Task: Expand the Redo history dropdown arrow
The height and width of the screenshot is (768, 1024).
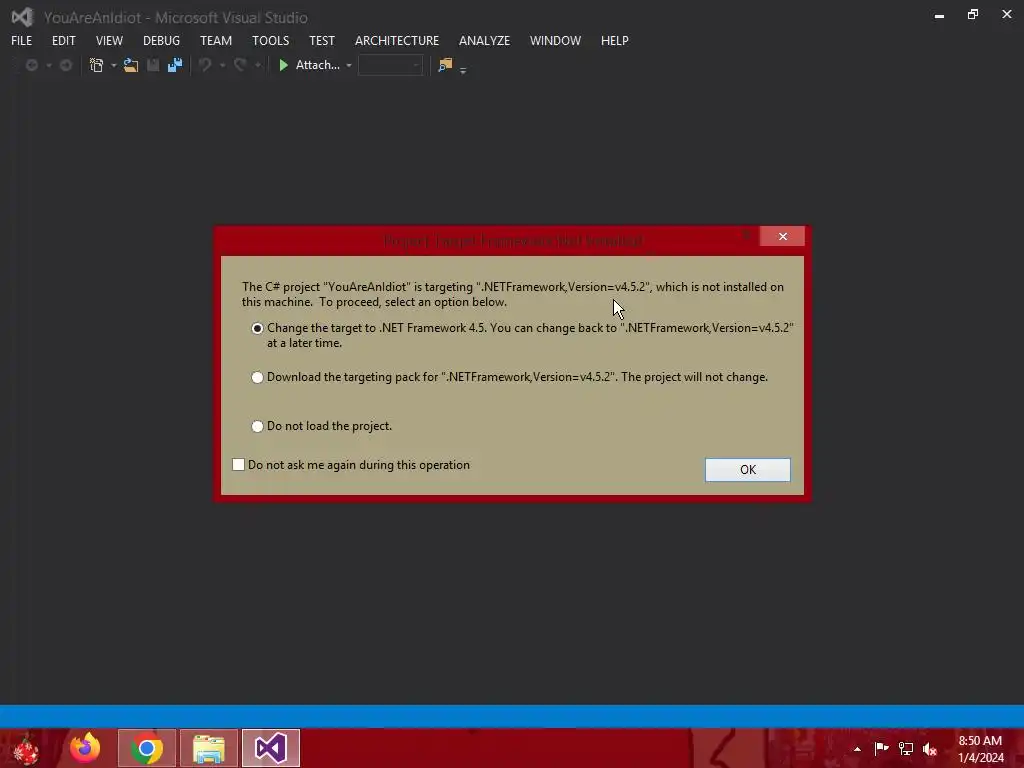Action: pyautogui.click(x=258, y=65)
